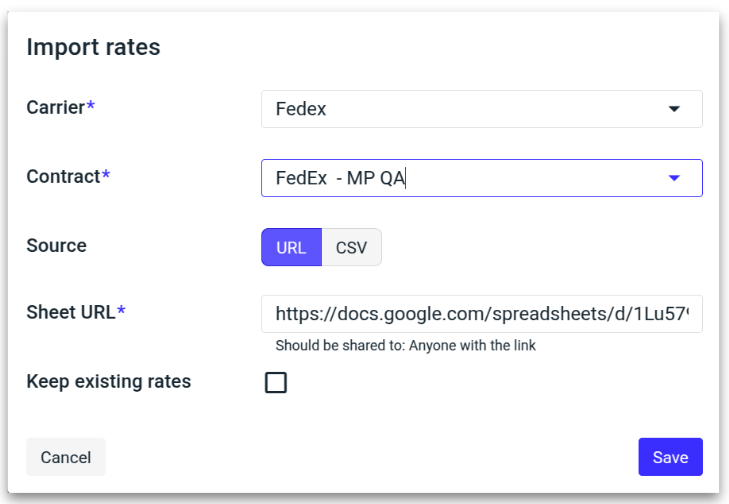Click the required asterisk beside Contract

coord(106,176)
